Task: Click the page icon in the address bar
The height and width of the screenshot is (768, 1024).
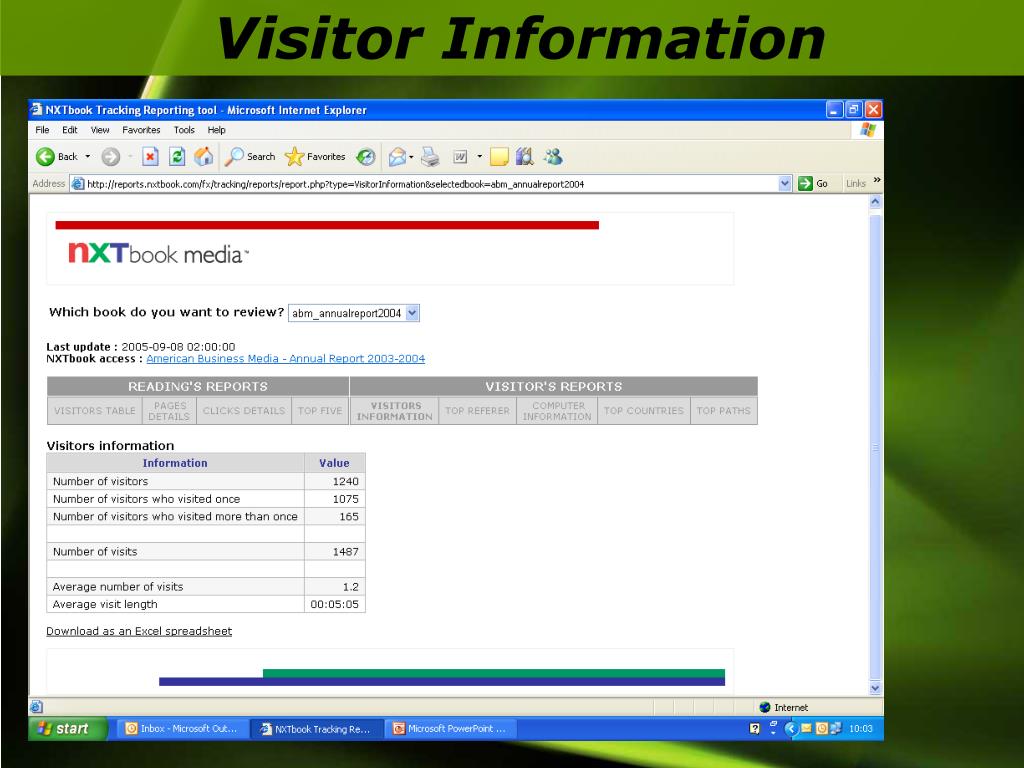Action: [x=78, y=184]
